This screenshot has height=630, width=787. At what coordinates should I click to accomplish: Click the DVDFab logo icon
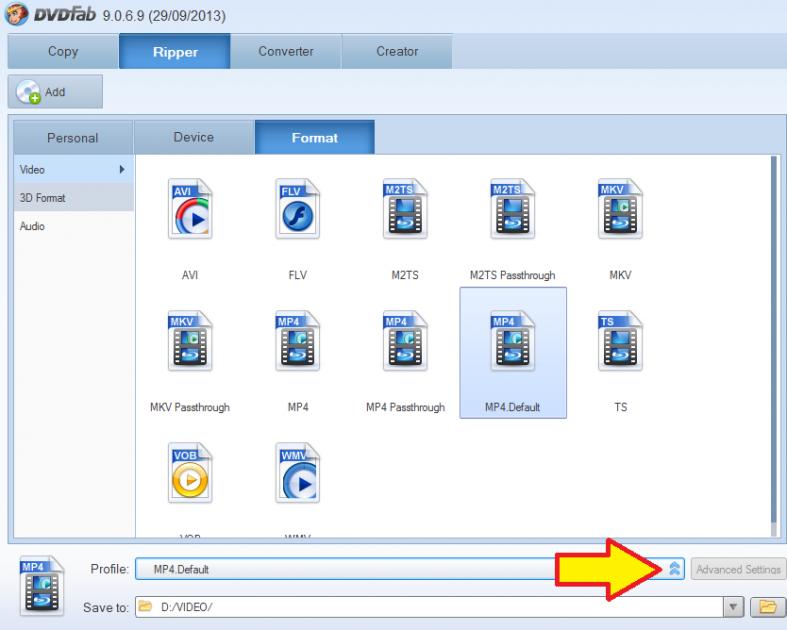point(17,14)
